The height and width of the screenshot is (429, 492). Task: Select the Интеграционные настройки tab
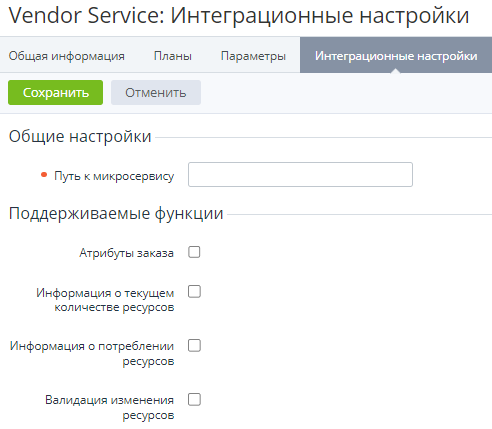pyautogui.click(x=396, y=55)
